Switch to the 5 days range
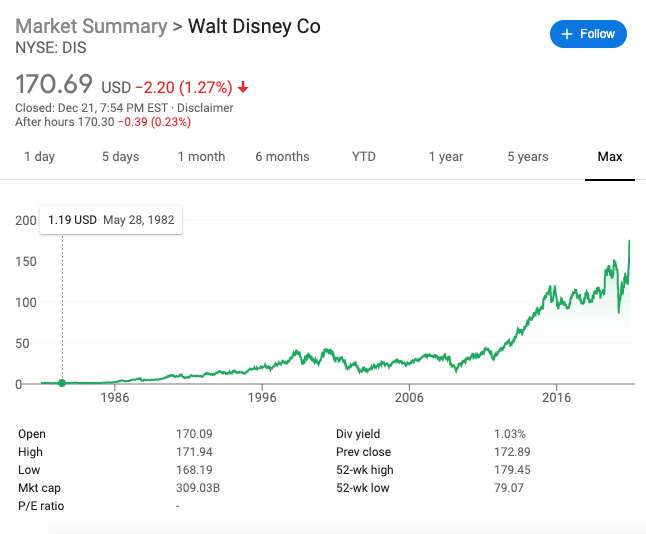 (x=120, y=157)
